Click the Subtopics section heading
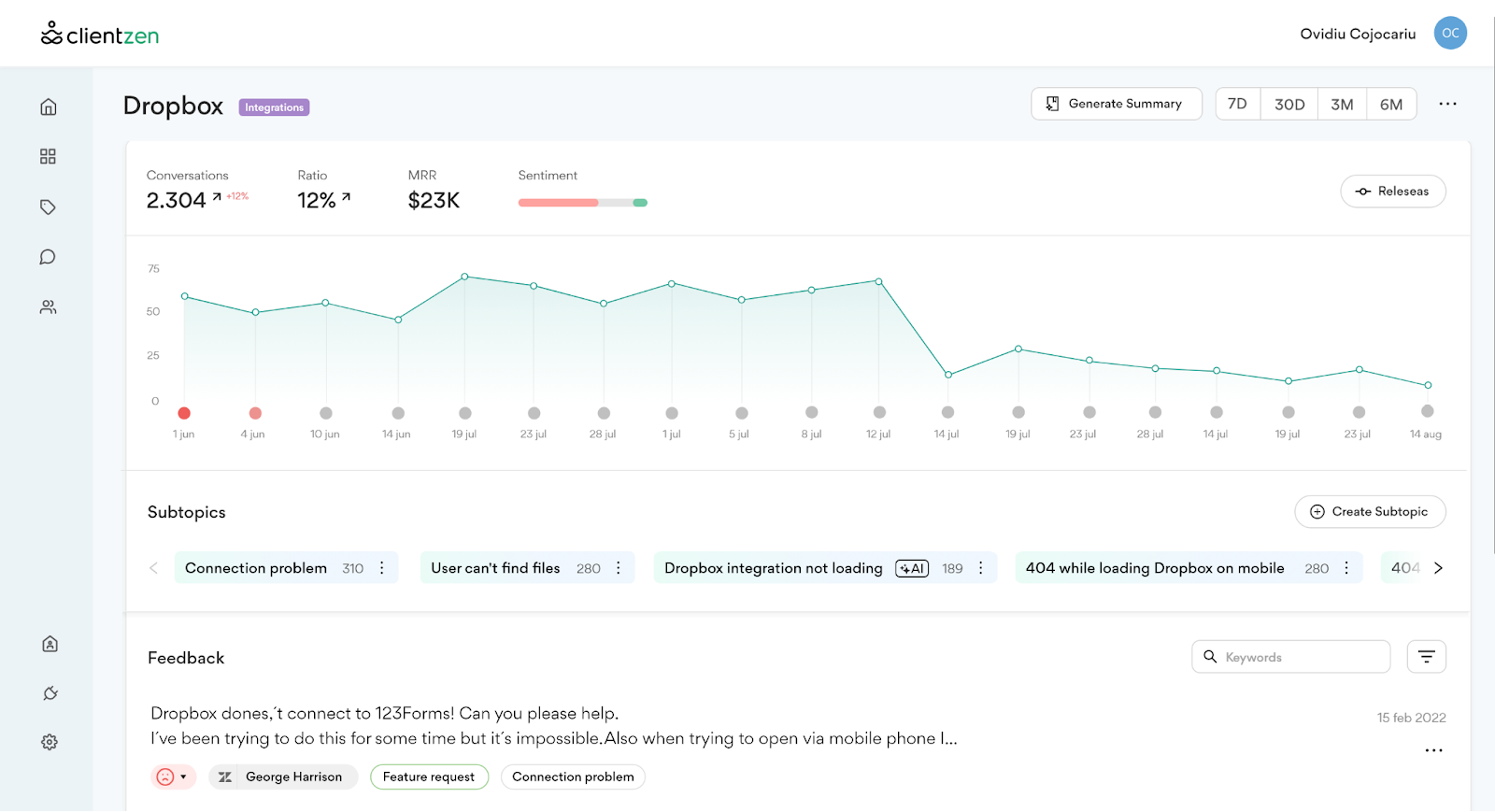The width and height of the screenshot is (1495, 812). click(187, 512)
